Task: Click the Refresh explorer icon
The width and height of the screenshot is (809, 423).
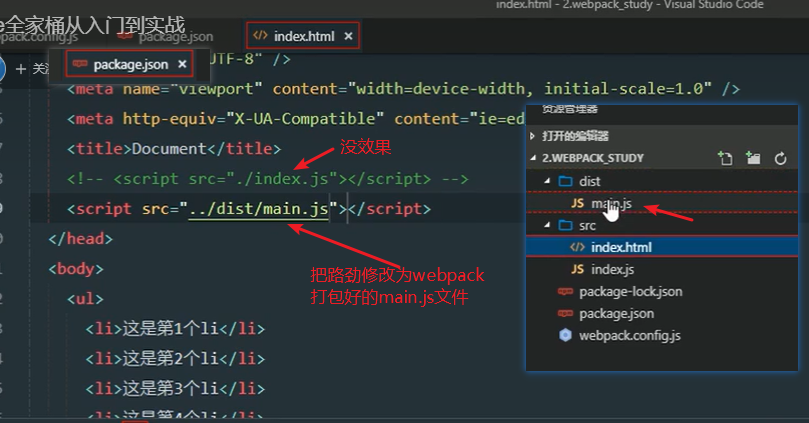Action: pyautogui.click(x=781, y=158)
